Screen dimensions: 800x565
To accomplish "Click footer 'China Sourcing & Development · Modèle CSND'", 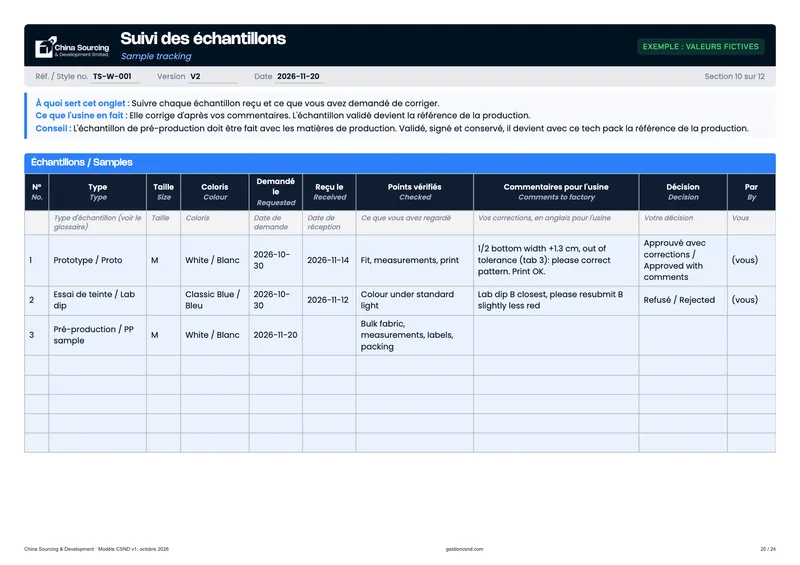I will pos(96,549).
